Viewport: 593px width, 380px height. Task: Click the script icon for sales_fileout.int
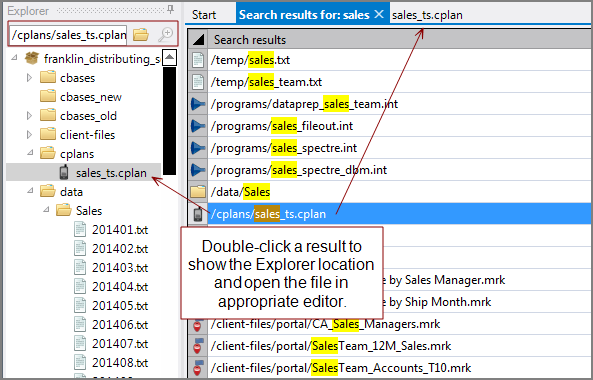pos(197,126)
